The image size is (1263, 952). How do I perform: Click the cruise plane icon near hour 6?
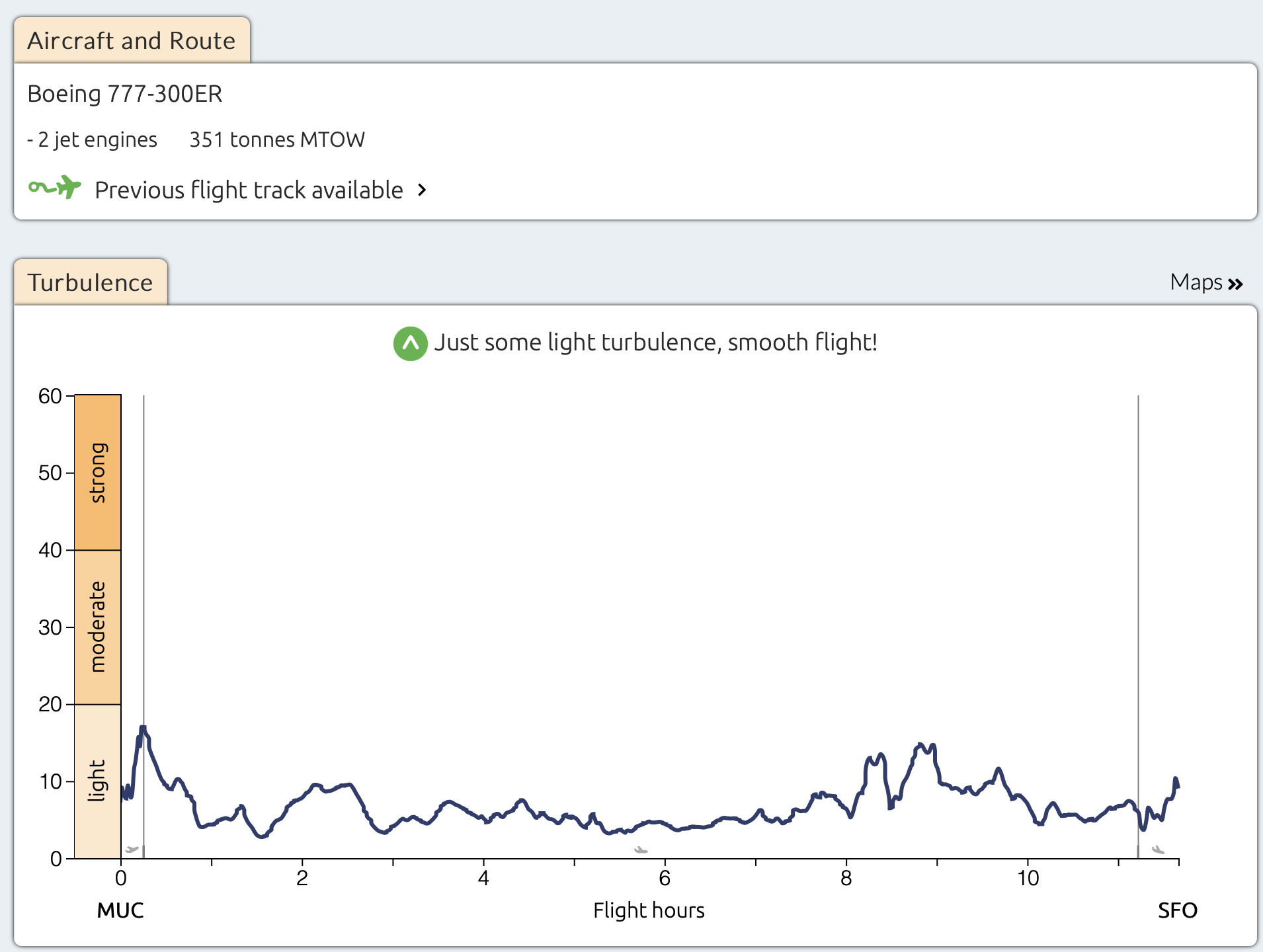click(640, 850)
